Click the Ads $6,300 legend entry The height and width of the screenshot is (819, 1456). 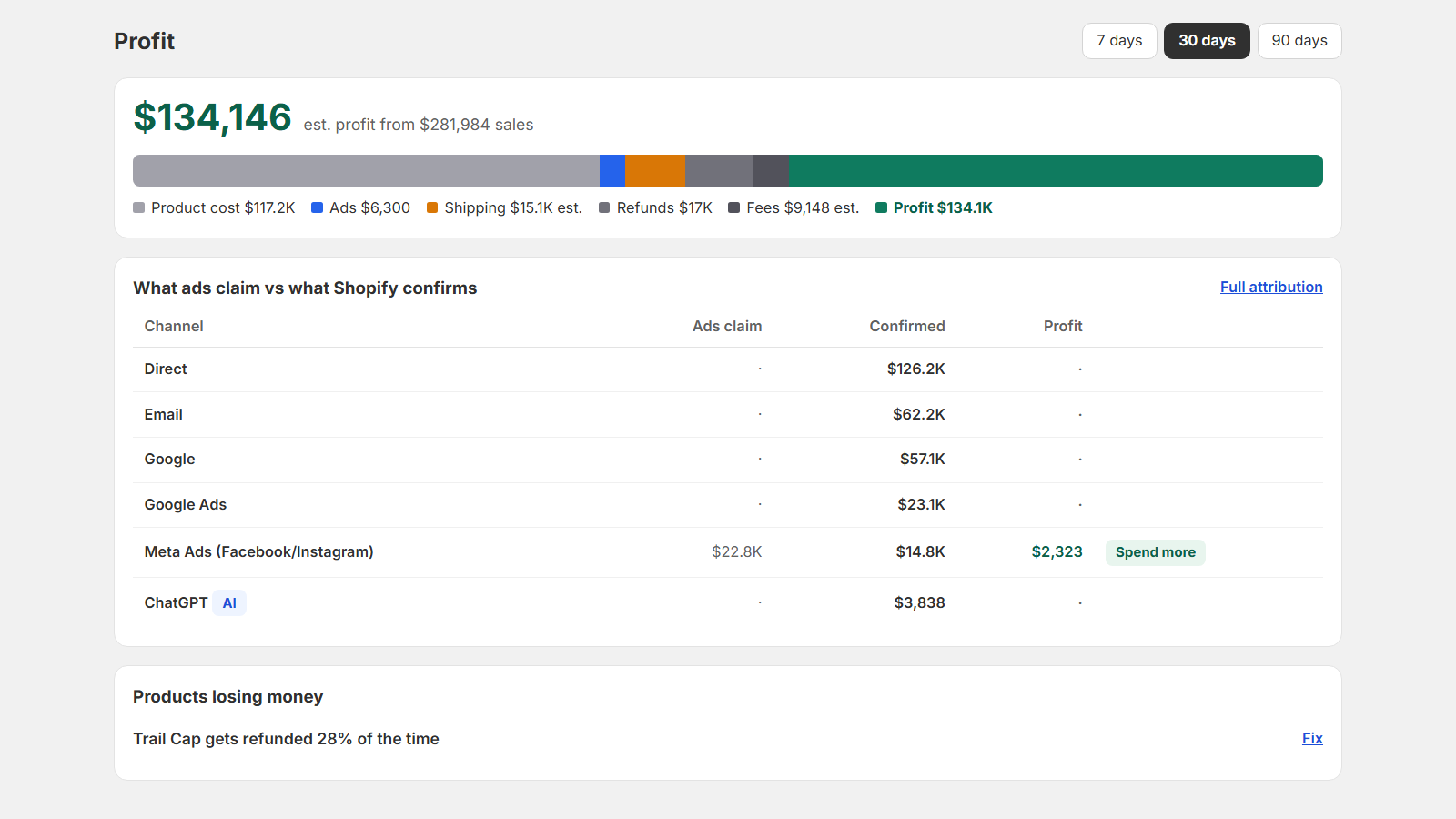[x=360, y=207]
